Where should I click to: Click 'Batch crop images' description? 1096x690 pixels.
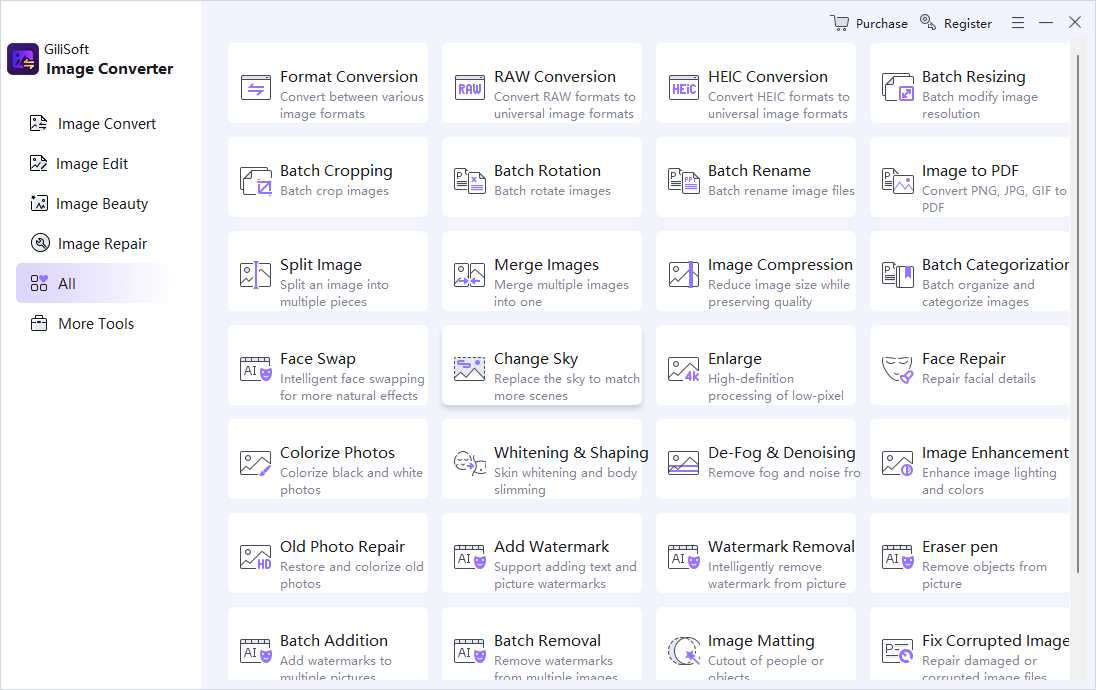tap(334, 191)
